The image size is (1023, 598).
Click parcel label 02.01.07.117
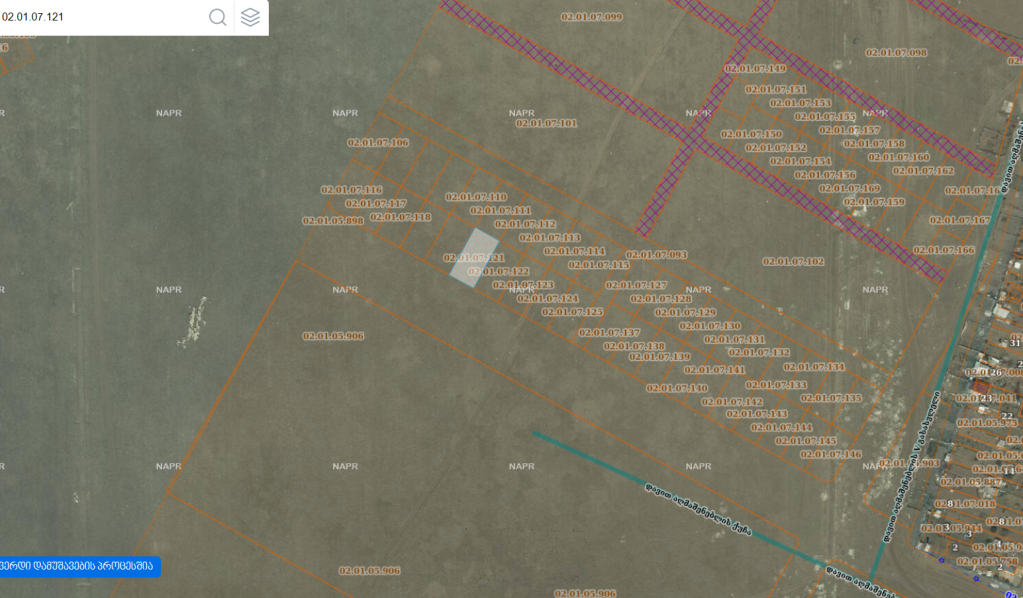coord(376,203)
